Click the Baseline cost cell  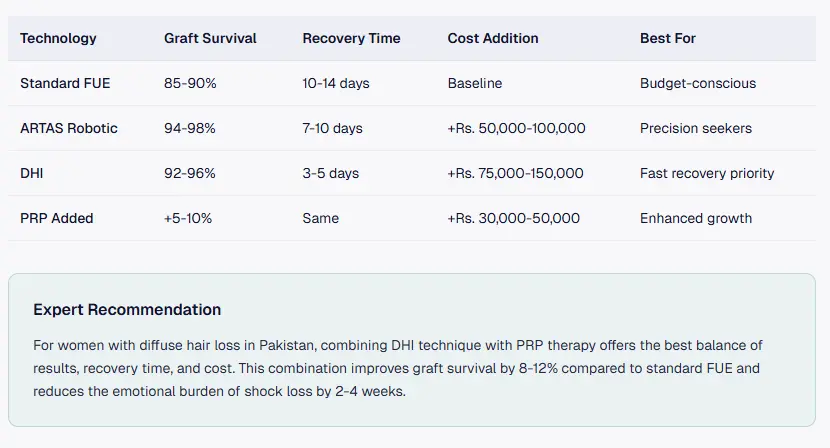475,83
